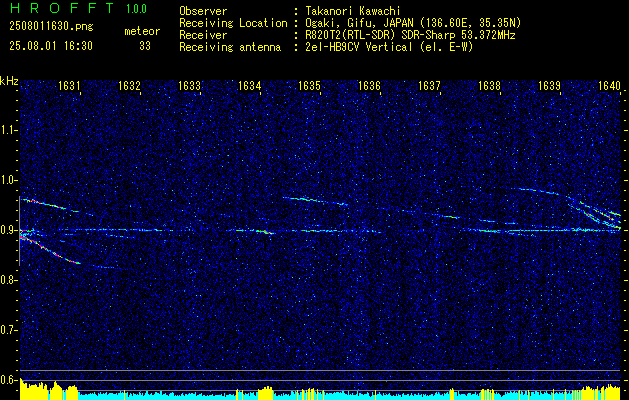
Task: Click the 1635 time marker
Action: [x=310, y=85]
